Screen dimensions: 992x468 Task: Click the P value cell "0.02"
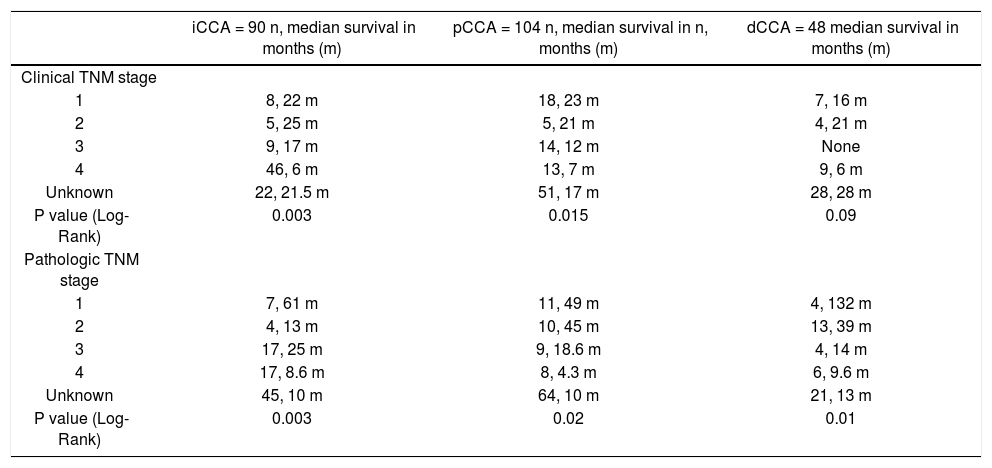pos(580,420)
